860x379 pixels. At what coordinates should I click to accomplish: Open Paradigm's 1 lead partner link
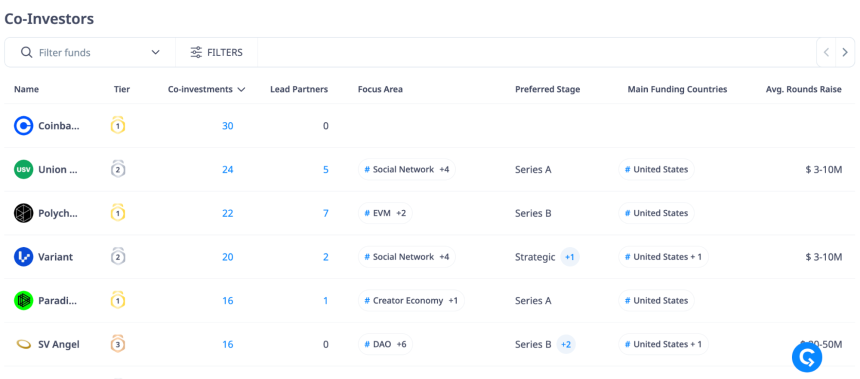point(326,301)
